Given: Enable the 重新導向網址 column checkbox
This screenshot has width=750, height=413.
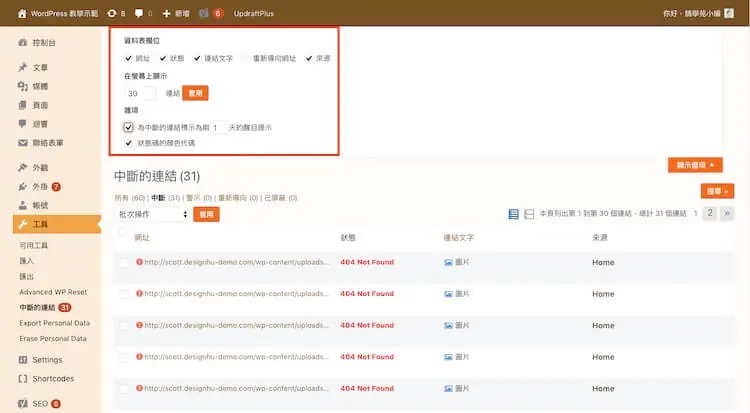Looking at the screenshot, I should [245, 58].
